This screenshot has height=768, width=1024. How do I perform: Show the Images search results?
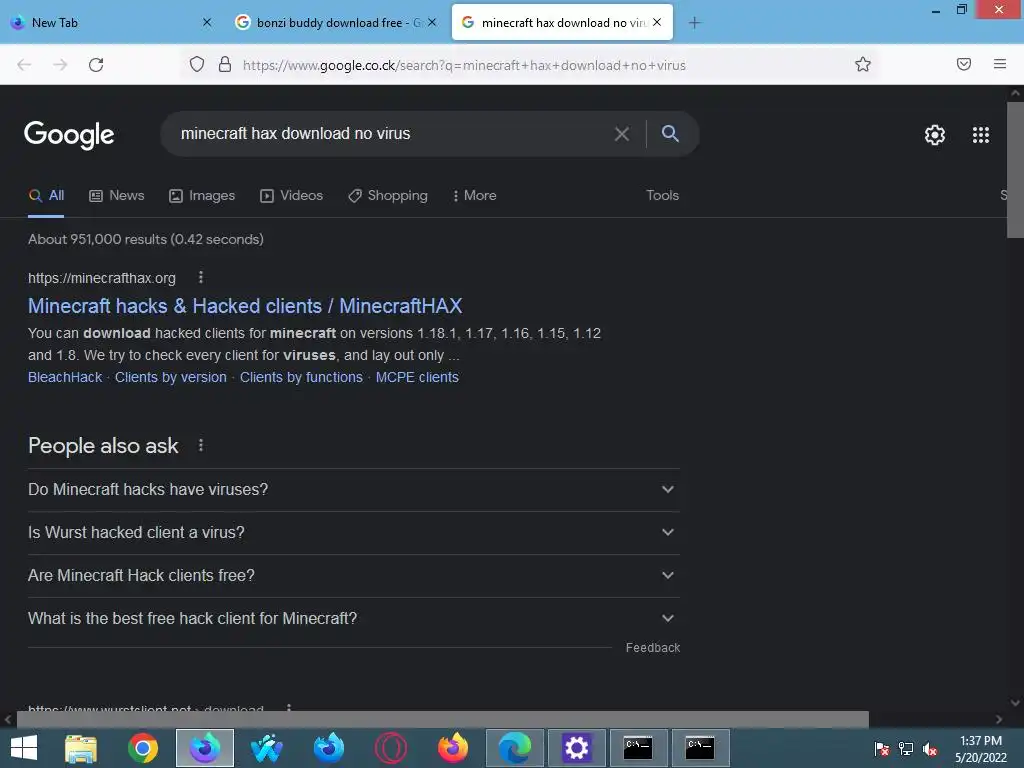click(202, 195)
